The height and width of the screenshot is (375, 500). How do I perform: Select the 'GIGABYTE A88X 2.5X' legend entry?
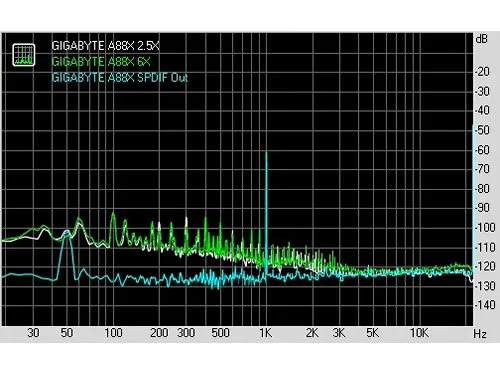[106, 46]
